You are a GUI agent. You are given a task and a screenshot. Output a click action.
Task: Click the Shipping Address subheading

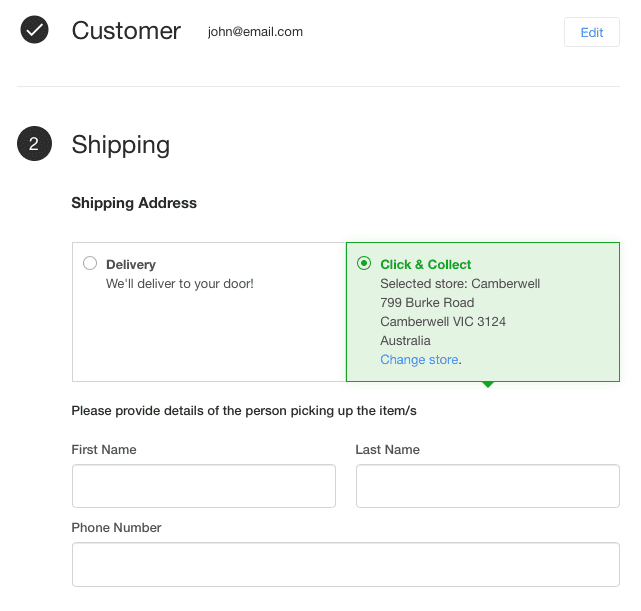point(134,203)
